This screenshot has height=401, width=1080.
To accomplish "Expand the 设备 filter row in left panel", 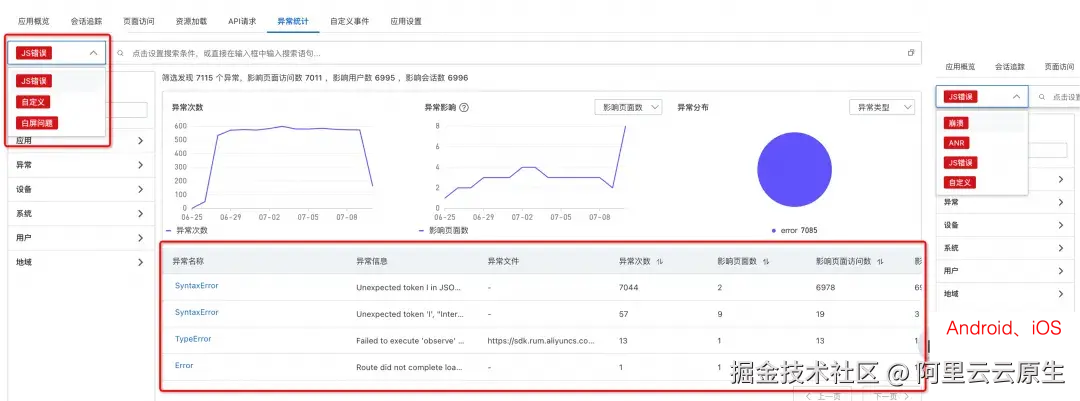I will [x=80, y=189].
